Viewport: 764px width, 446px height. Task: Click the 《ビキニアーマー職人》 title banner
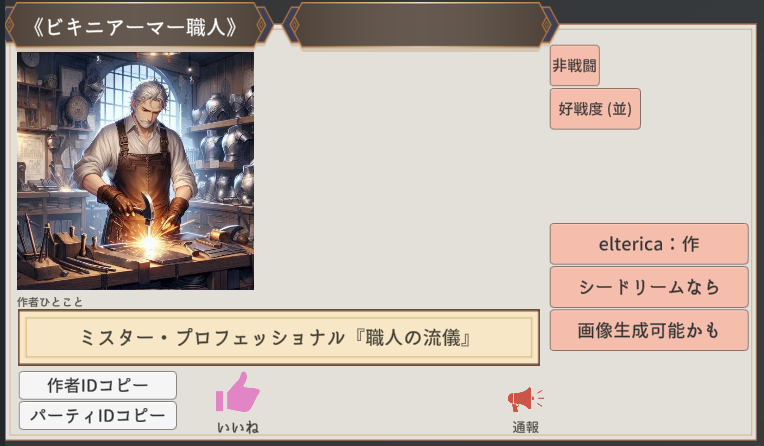coord(135,26)
